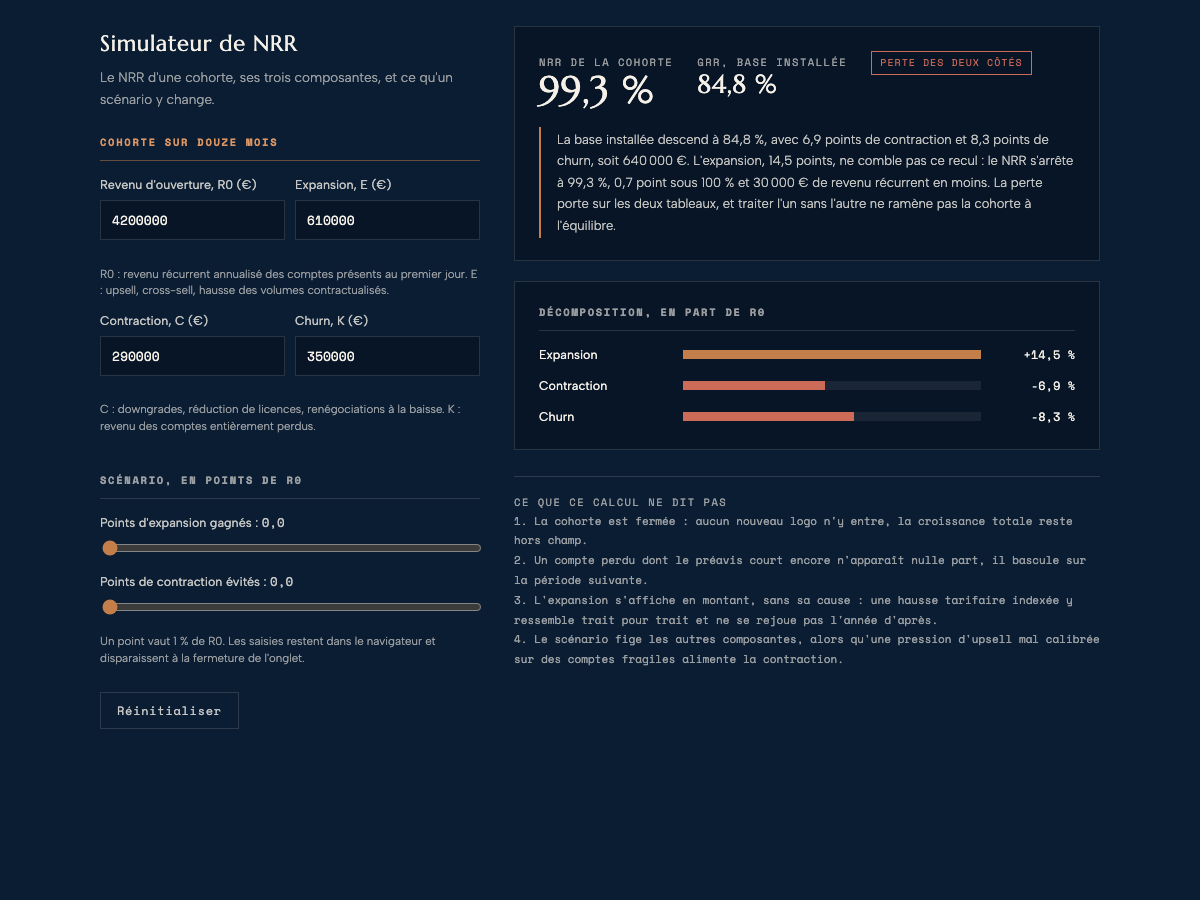
Task: Click the 'Cohorte sur douze mois' heading
Action: coord(189,142)
